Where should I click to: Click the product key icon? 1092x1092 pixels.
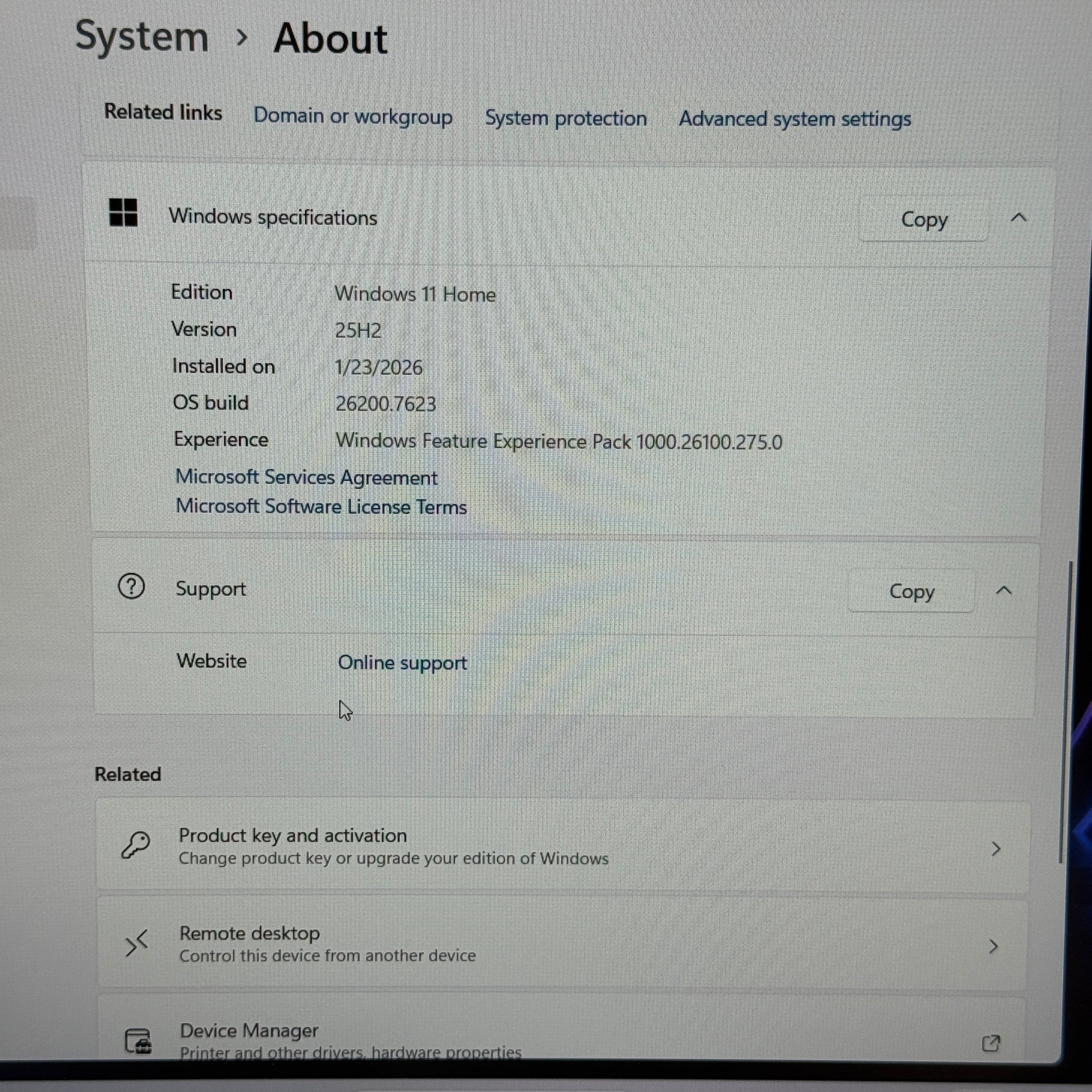coord(136,845)
